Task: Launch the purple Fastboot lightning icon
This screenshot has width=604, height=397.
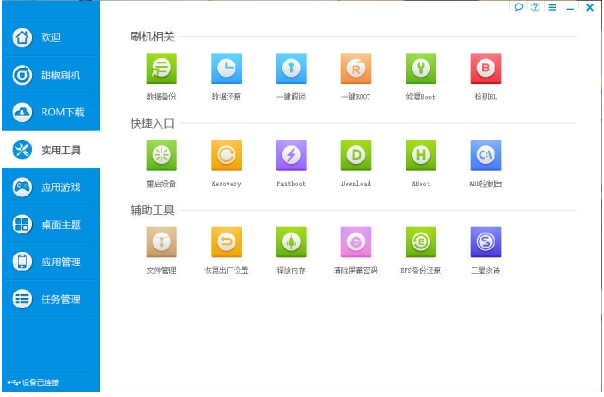Action: tap(291, 155)
